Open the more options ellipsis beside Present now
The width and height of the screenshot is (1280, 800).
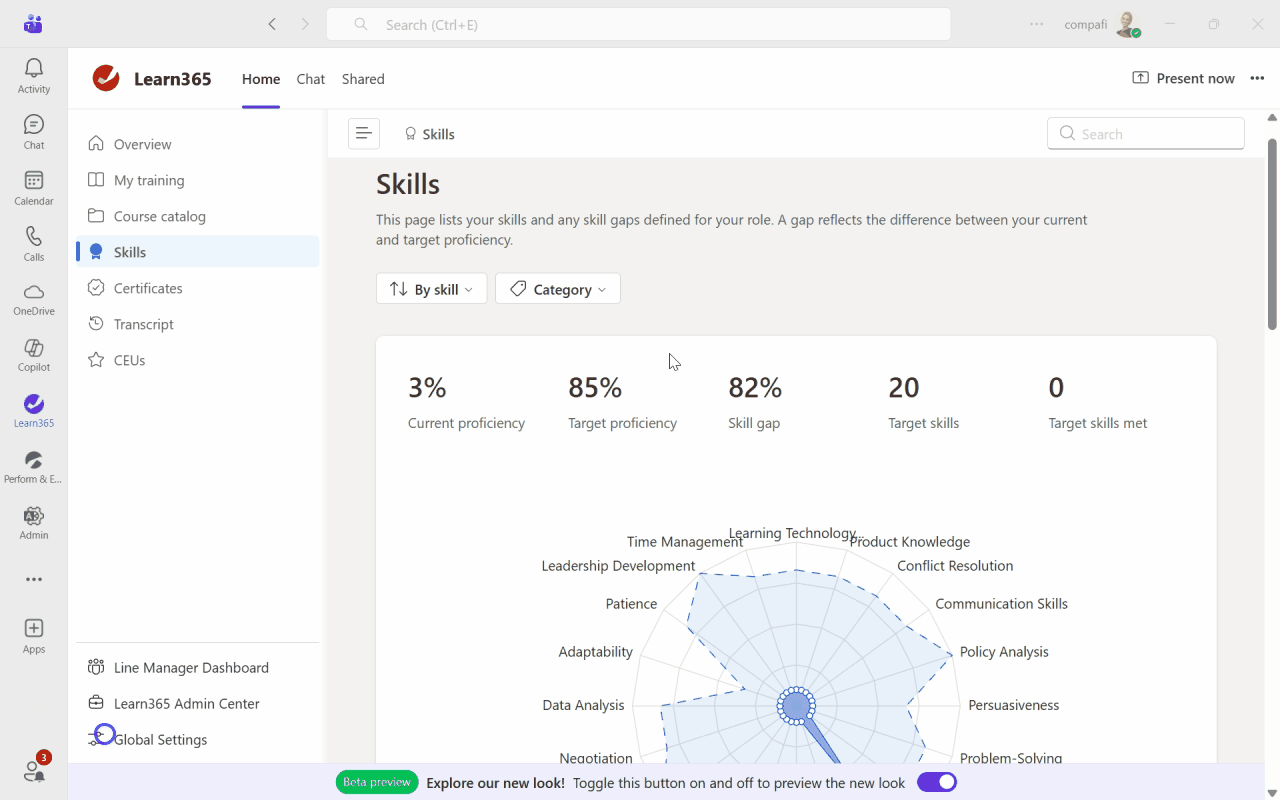(1257, 79)
